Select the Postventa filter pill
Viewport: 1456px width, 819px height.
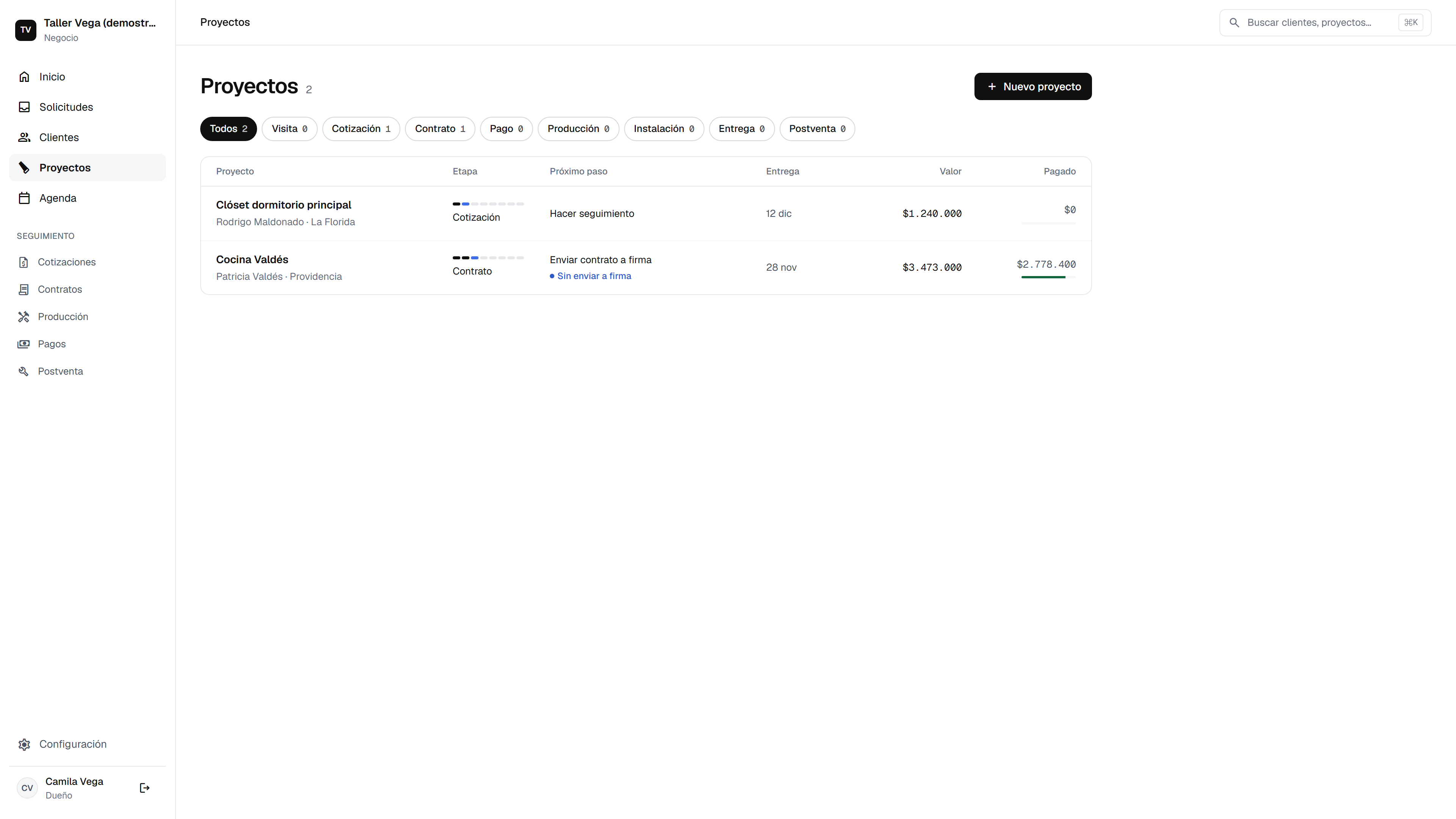pyautogui.click(x=817, y=129)
